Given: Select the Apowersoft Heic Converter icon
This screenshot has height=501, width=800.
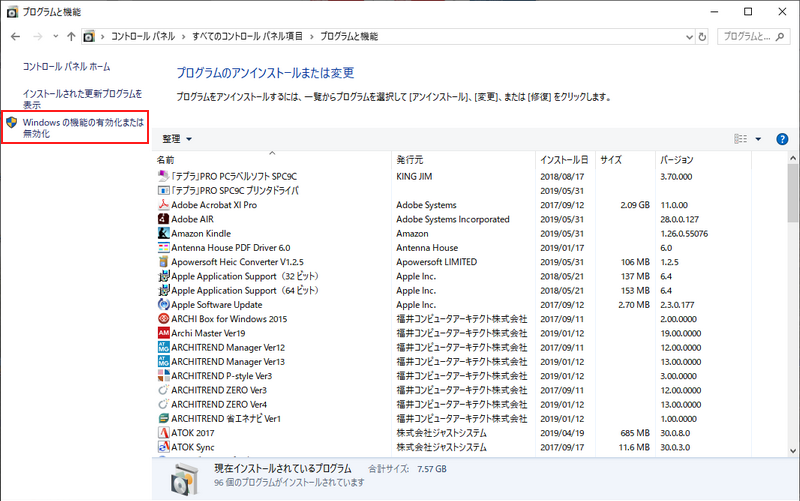Looking at the screenshot, I should [163, 262].
